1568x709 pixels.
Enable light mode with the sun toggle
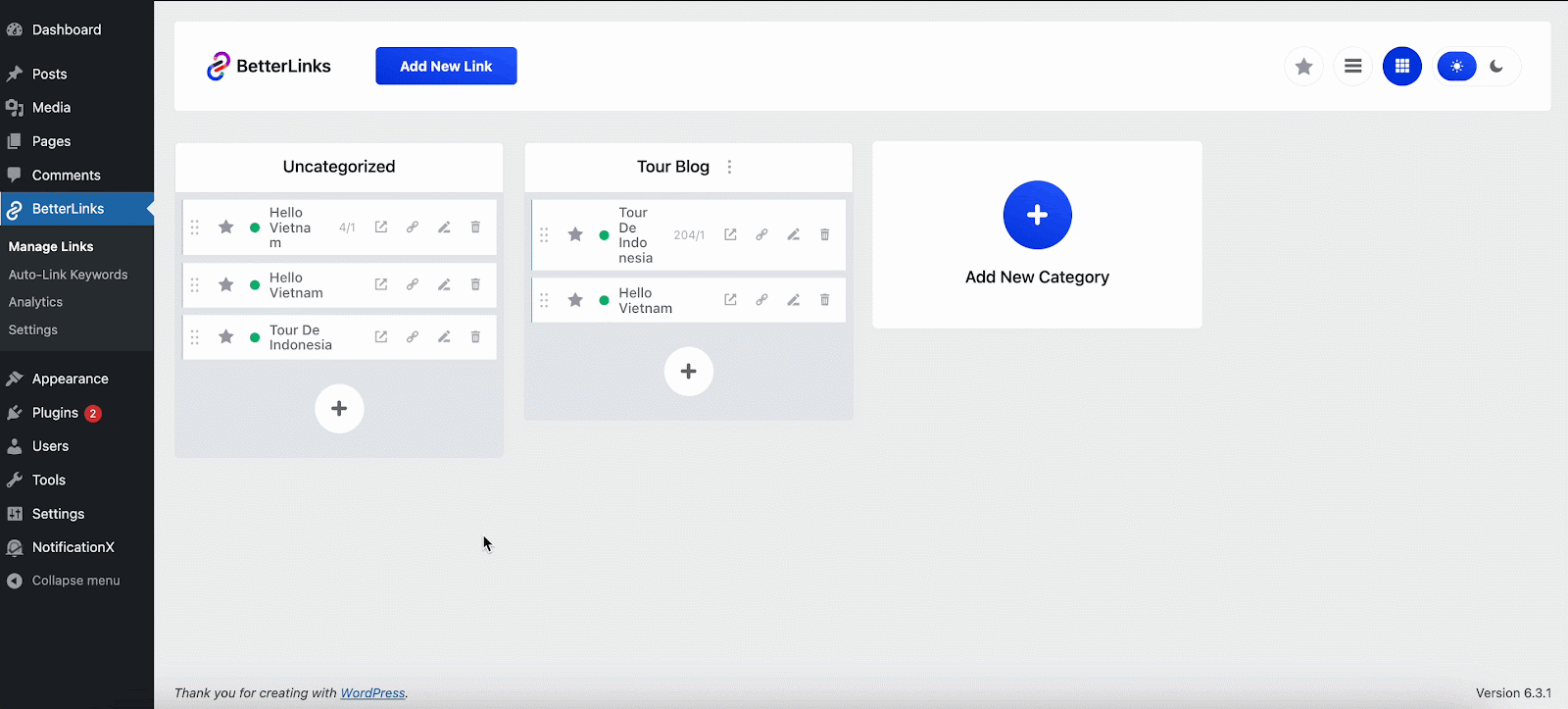(1457, 67)
